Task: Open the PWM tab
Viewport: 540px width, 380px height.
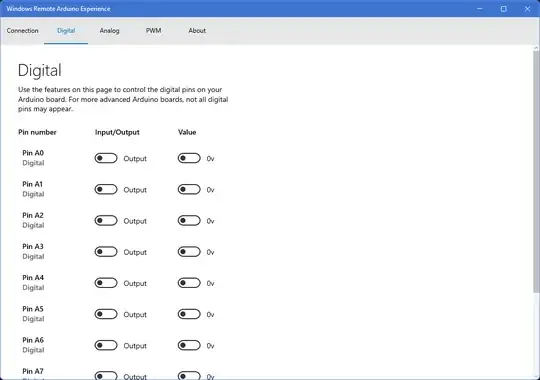Action: 153,31
